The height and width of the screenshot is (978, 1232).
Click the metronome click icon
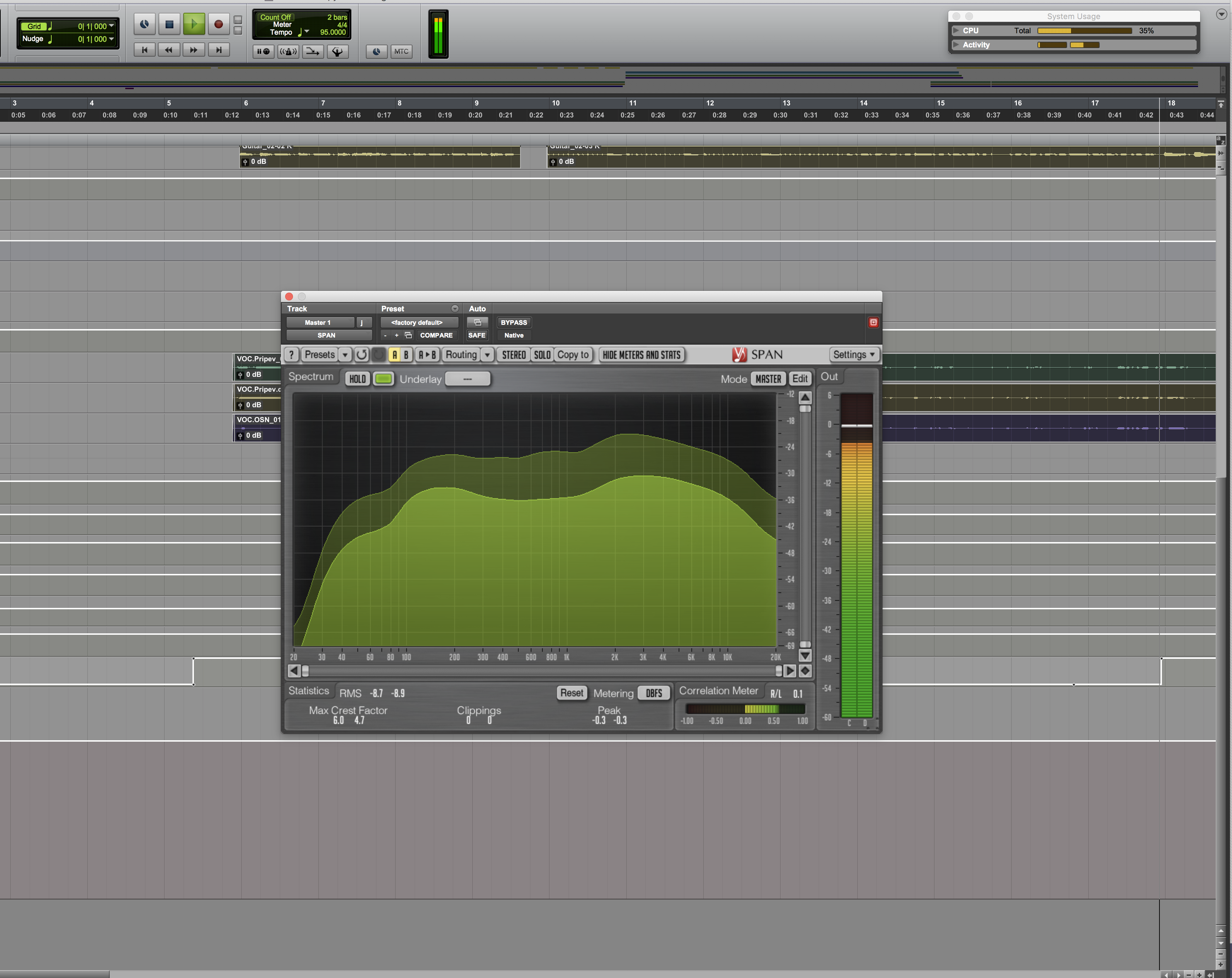[x=288, y=51]
